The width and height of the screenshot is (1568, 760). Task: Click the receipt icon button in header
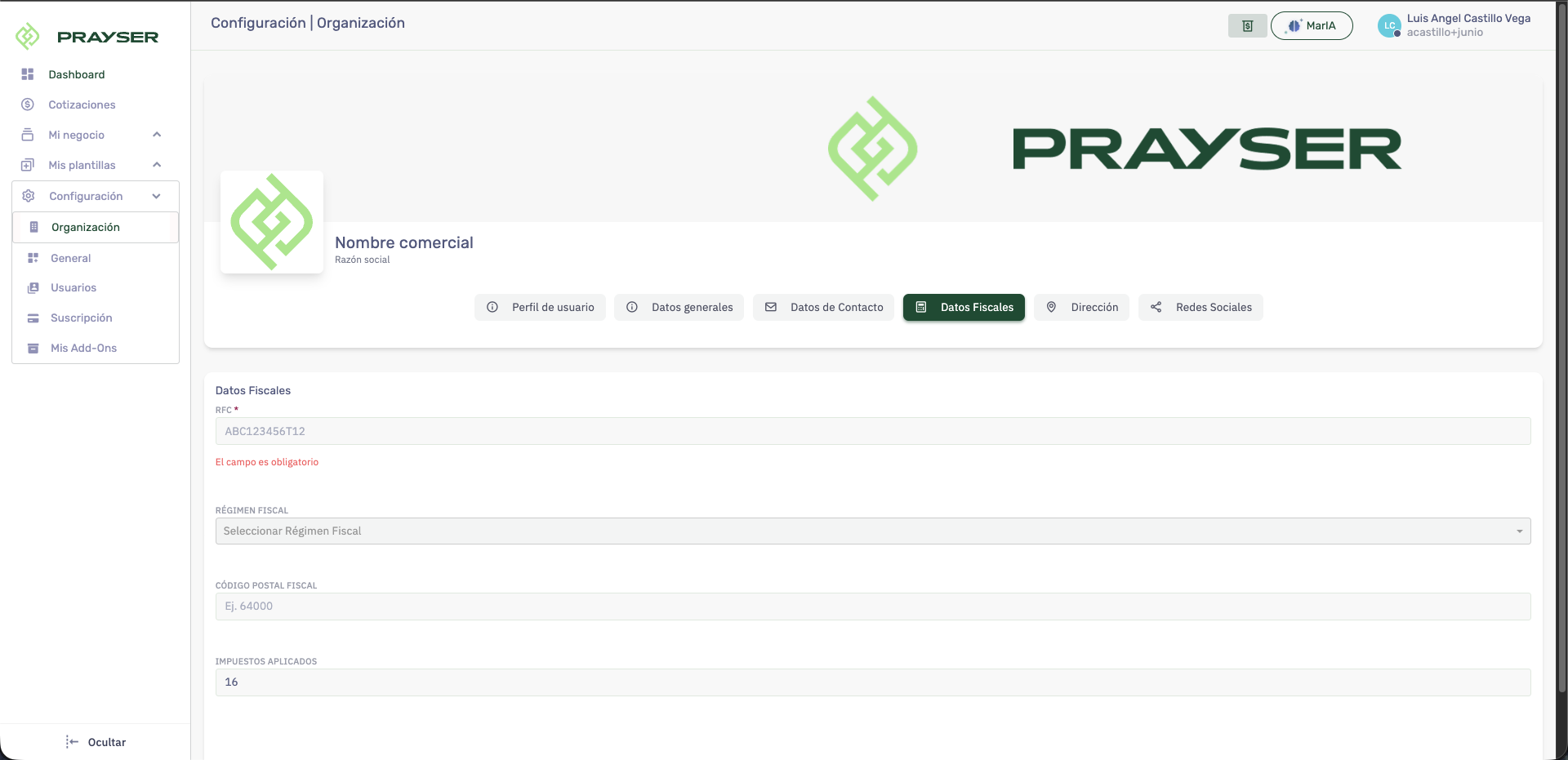[1248, 26]
